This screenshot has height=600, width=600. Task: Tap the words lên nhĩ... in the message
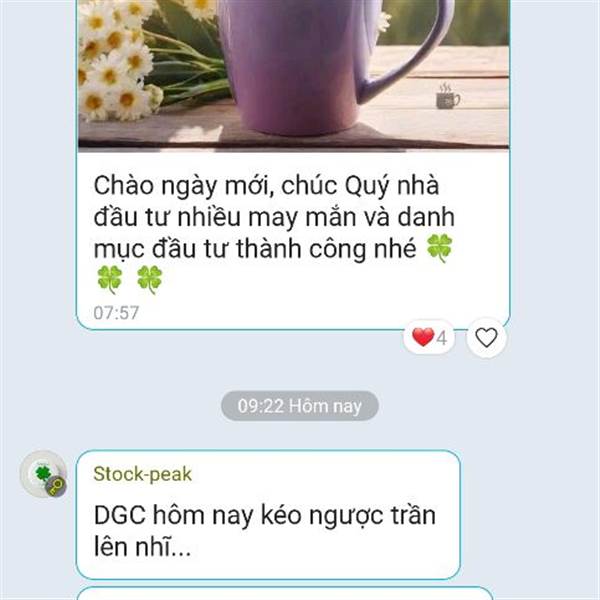point(142,547)
